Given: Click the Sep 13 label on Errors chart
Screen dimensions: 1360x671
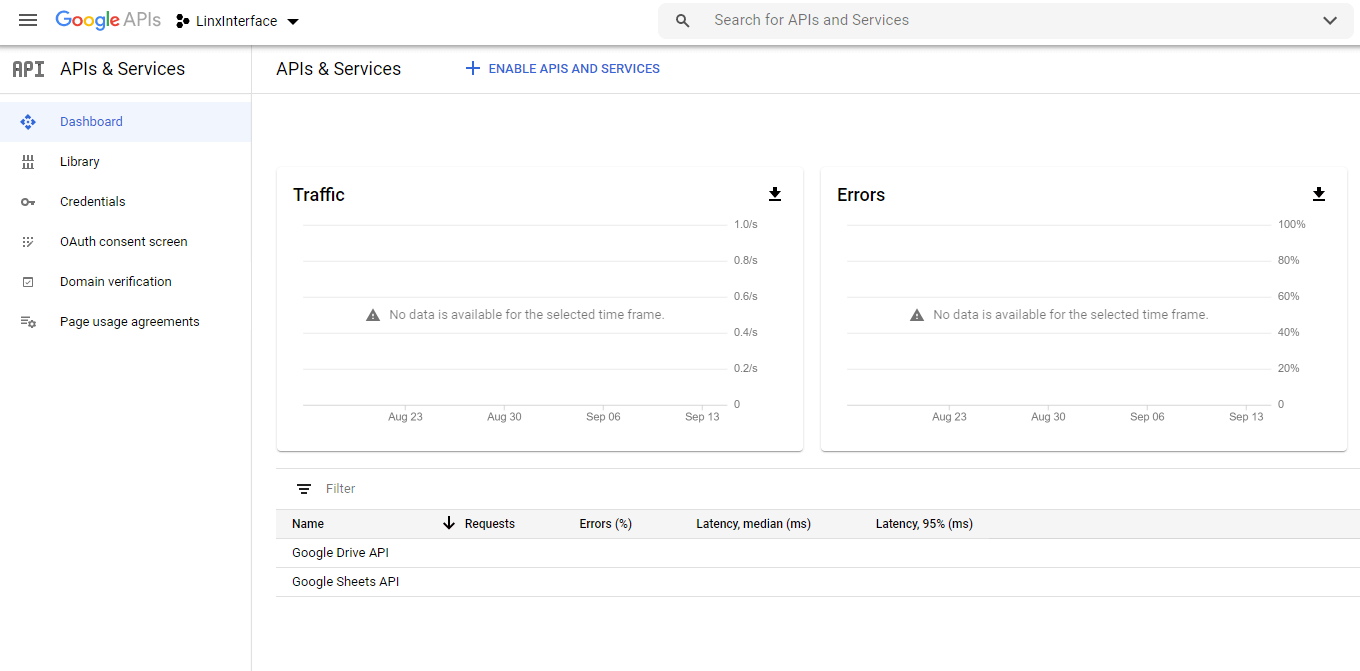Looking at the screenshot, I should tap(1246, 417).
